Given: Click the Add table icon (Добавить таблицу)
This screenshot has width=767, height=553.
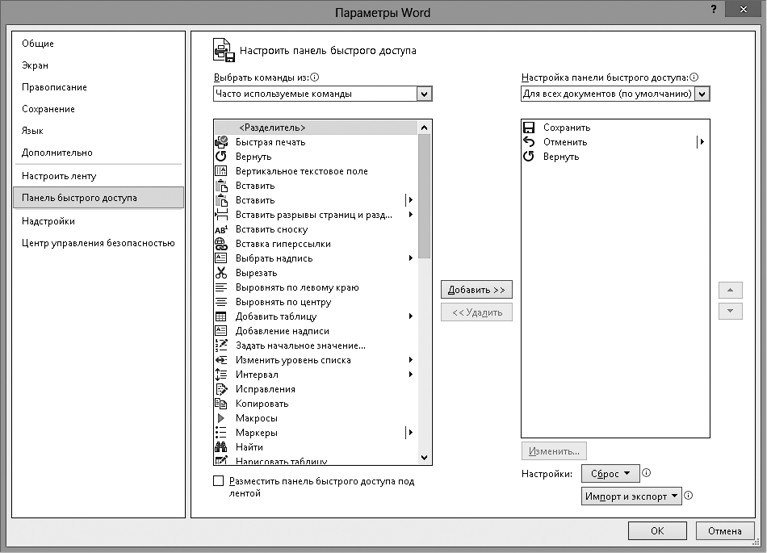Looking at the screenshot, I should click(221, 316).
